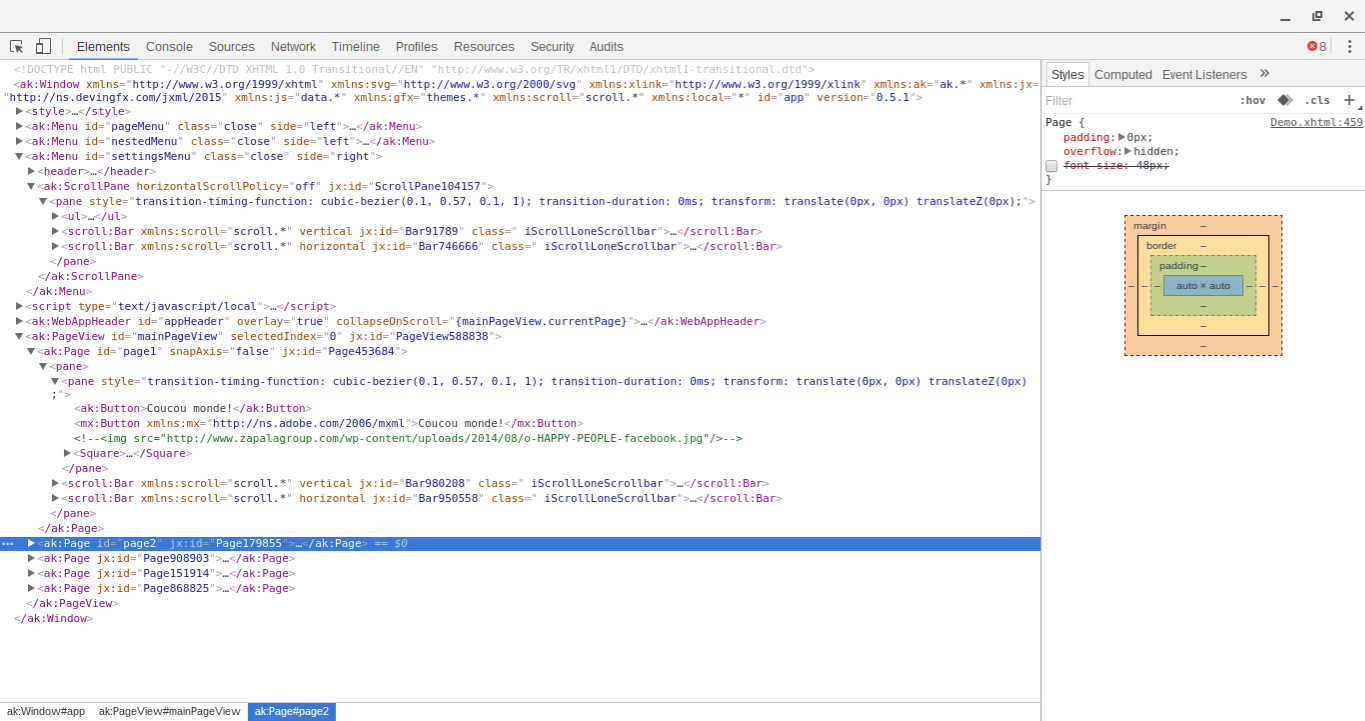Open the Sources tab

pos(232,47)
